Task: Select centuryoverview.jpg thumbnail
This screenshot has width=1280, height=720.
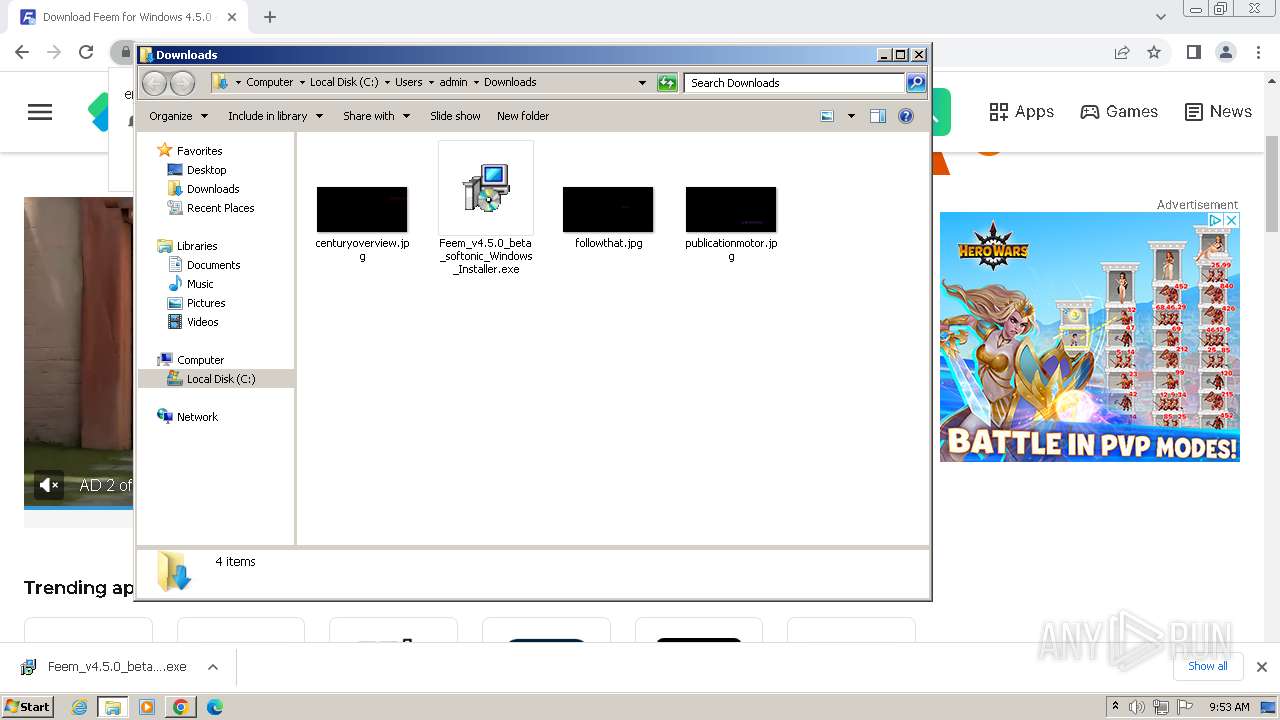Action: pos(362,209)
